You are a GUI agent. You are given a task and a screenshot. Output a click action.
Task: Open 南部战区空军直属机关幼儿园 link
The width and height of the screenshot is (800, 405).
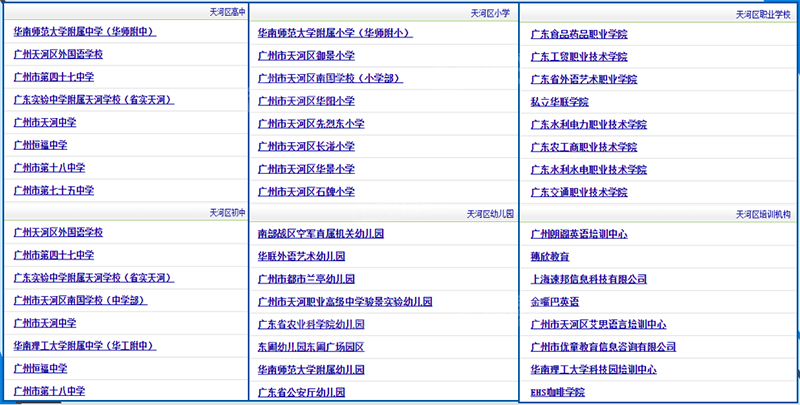coord(321,234)
